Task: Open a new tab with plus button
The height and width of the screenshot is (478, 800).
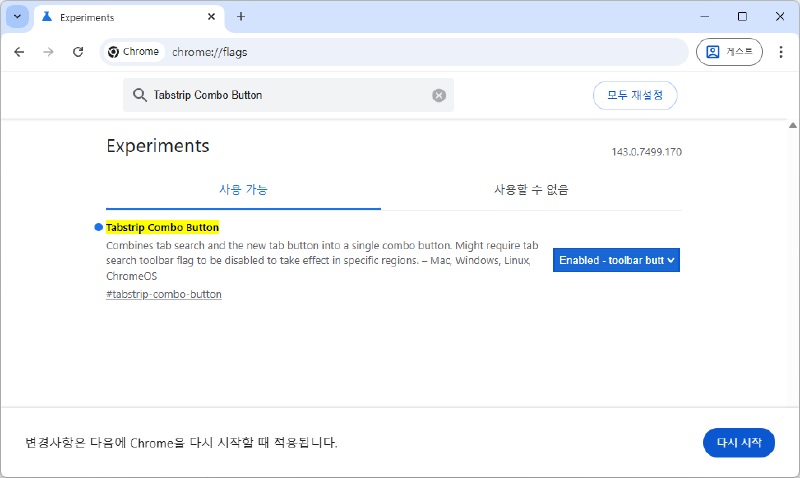Action: [x=241, y=17]
